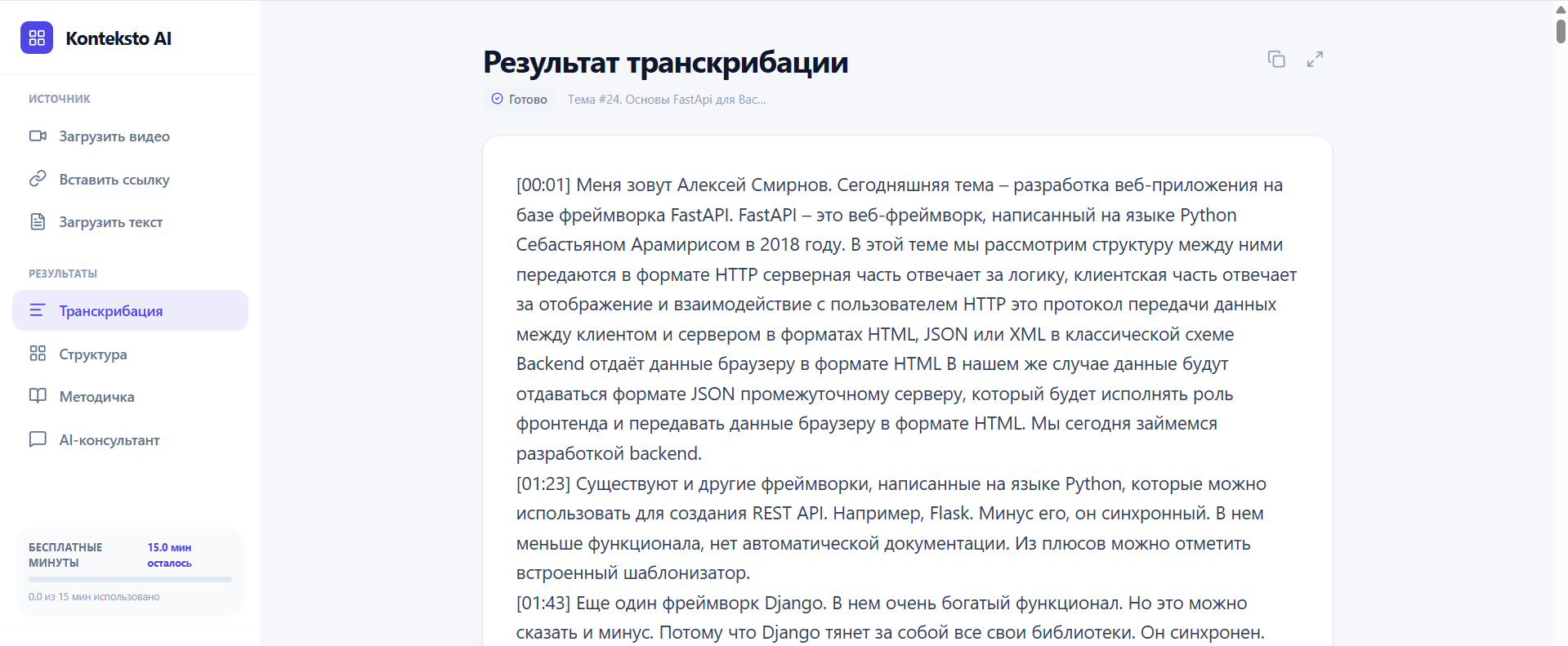Image resolution: width=1568 pixels, height=646 pixels.
Task: Choose Загрузить текст source option
Action: pos(130,222)
